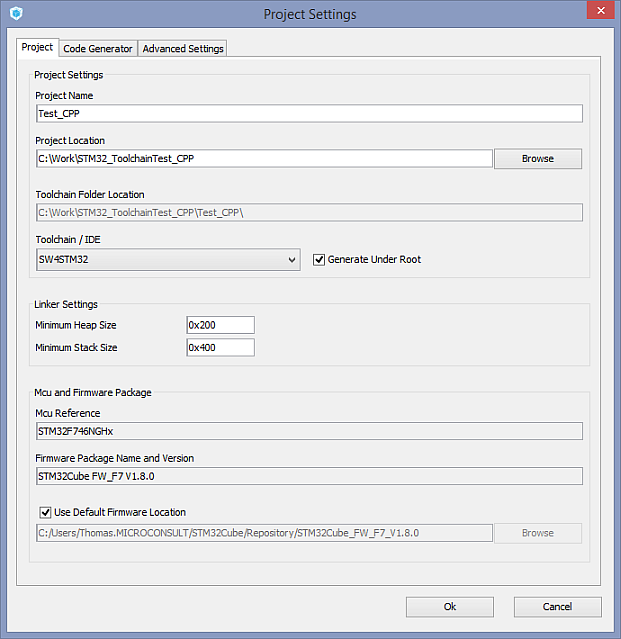The width and height of the screenshot is (621, 639).
Task: Cancel the project settings changes
Action: pyautogui.click(x=557, y=607)
